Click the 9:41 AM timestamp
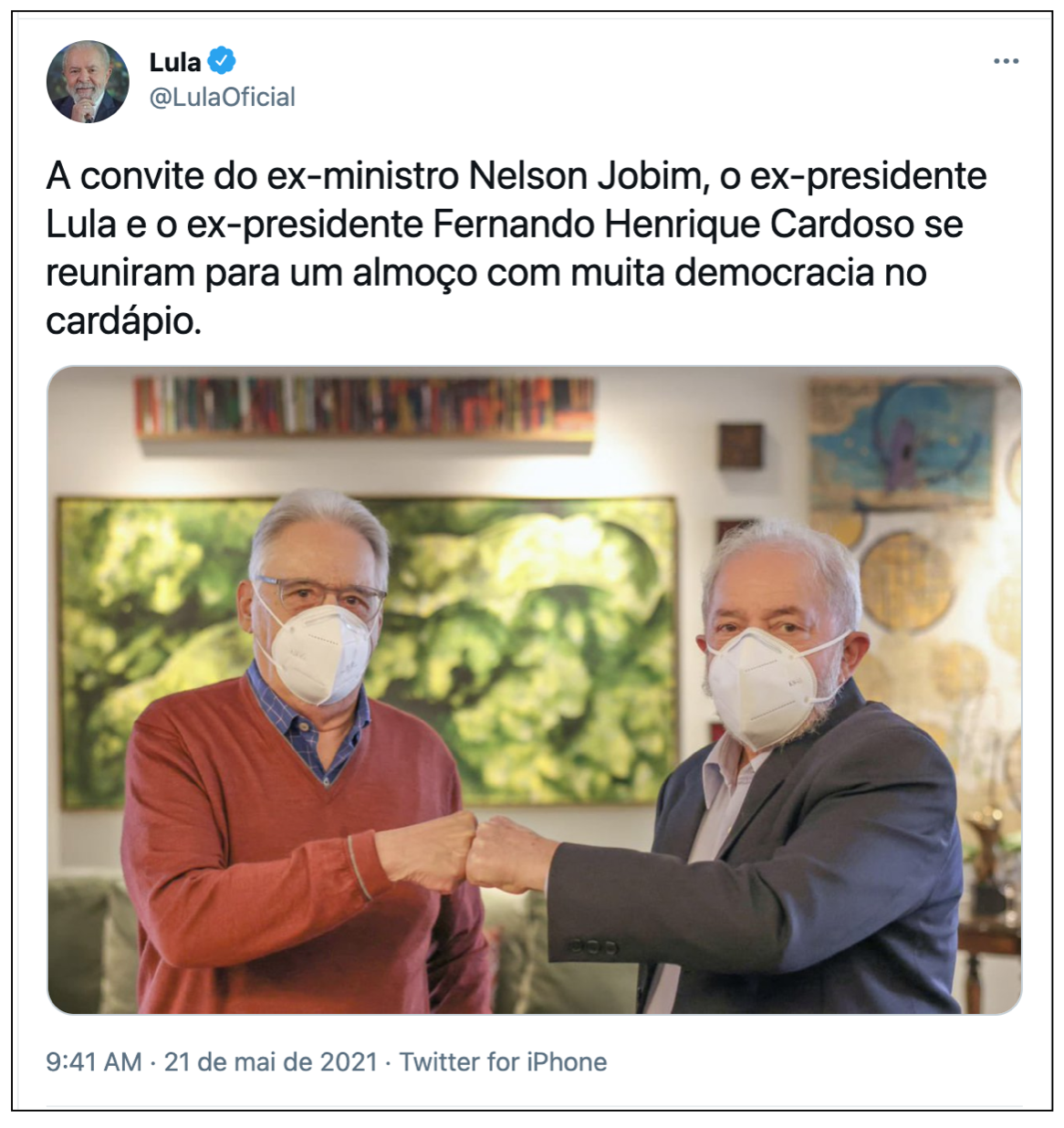Image resolution: width=1064 pixels, height=1128 pixels. 94,1062
